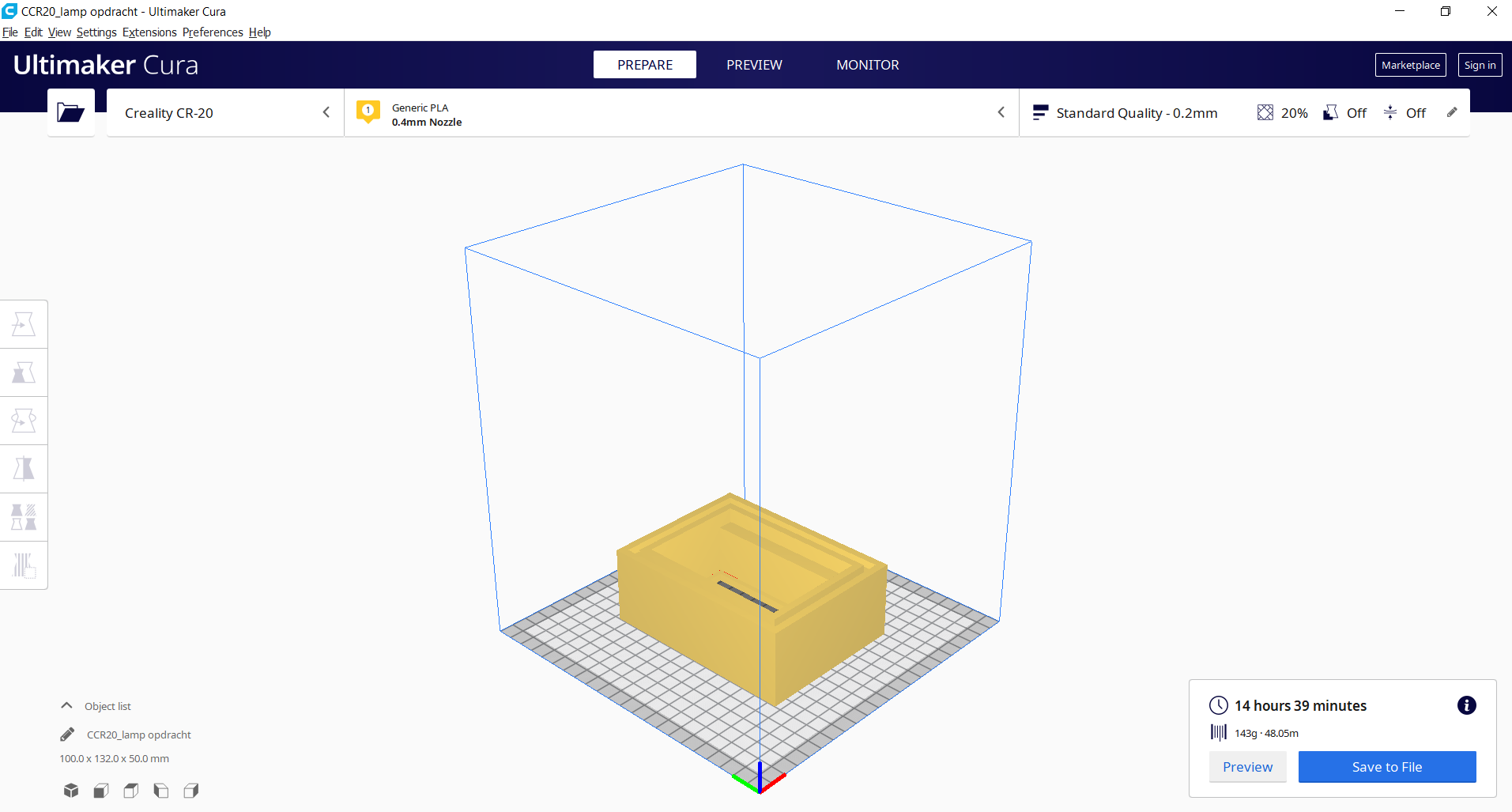The image size is (1512, 812).
Task: Click the Cura app icon in title bar
Action: [x=9, y=11]
